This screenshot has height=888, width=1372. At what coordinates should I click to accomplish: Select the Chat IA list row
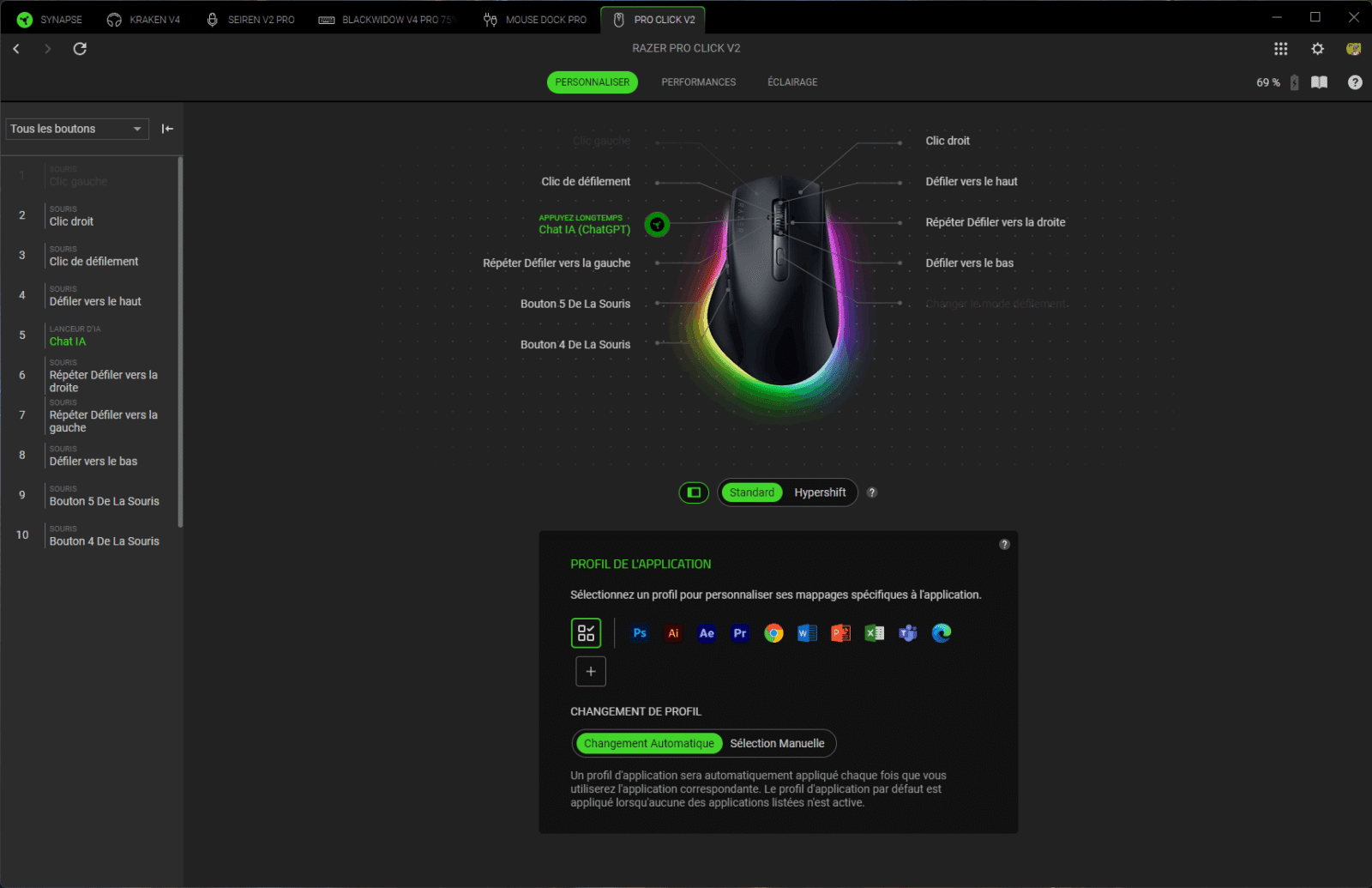[x=89, y=335]
